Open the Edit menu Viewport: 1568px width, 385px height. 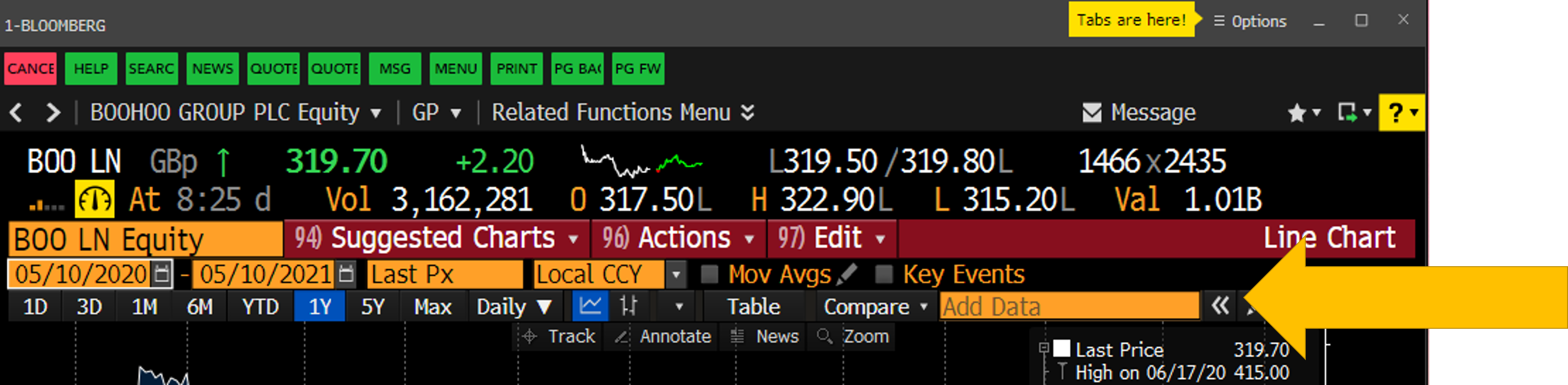(x=832, y=239)
